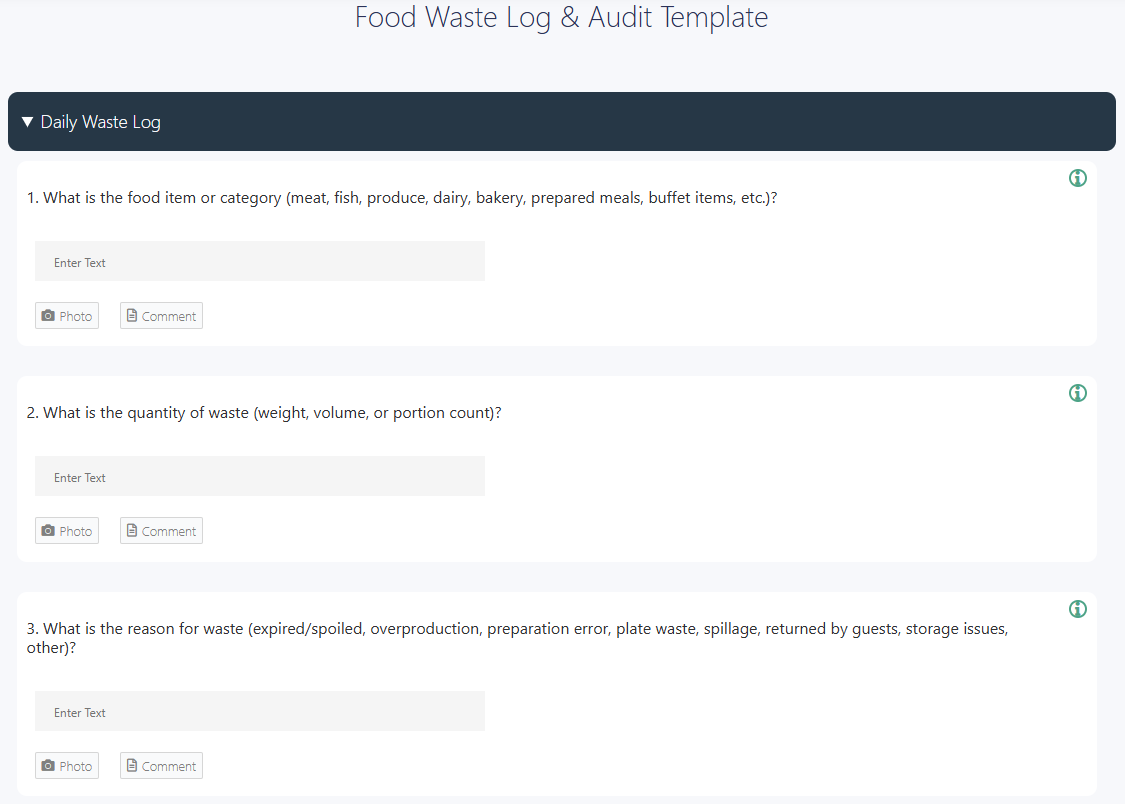Click the document icon on question 3's Comment button
Screen dimensions: 1125x804
(x=134, y=765)
